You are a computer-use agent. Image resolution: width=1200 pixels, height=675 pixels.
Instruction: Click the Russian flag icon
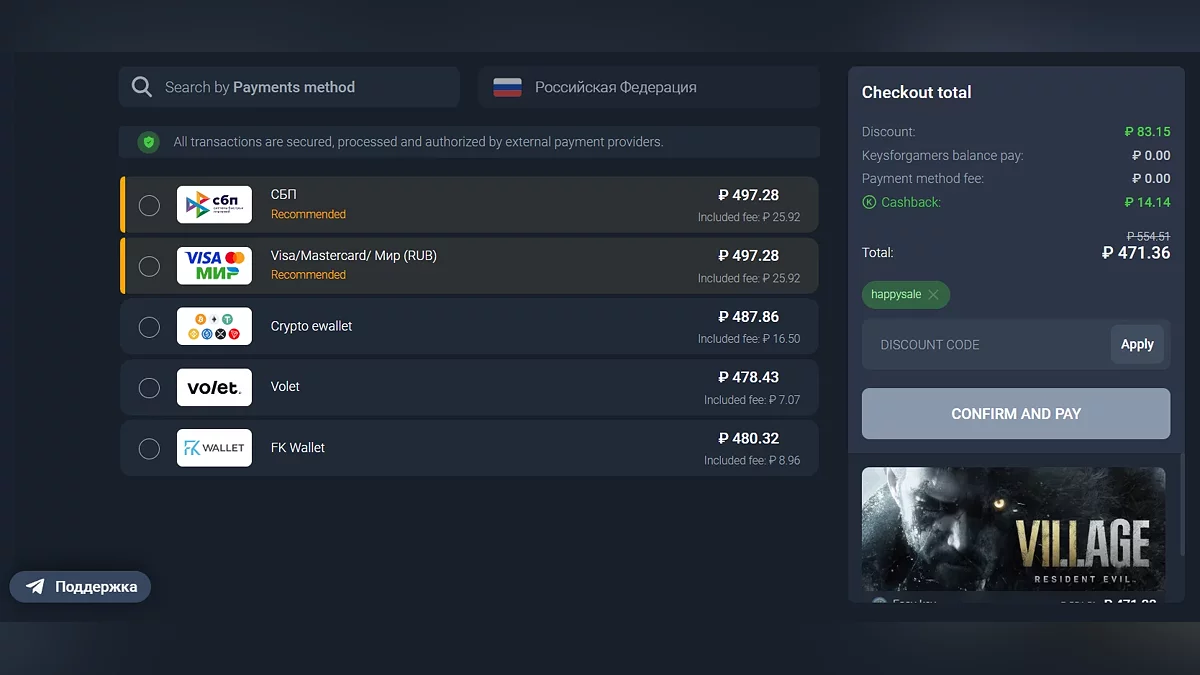click(x=508, y=87)
